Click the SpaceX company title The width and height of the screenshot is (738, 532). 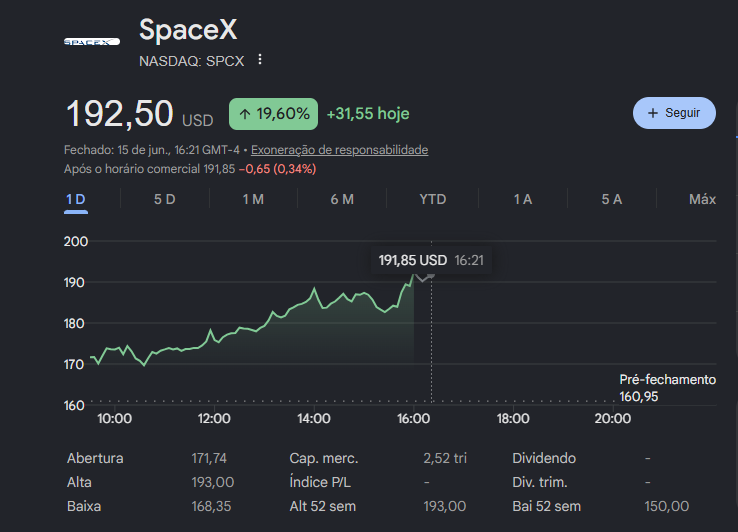coord(188,30)
